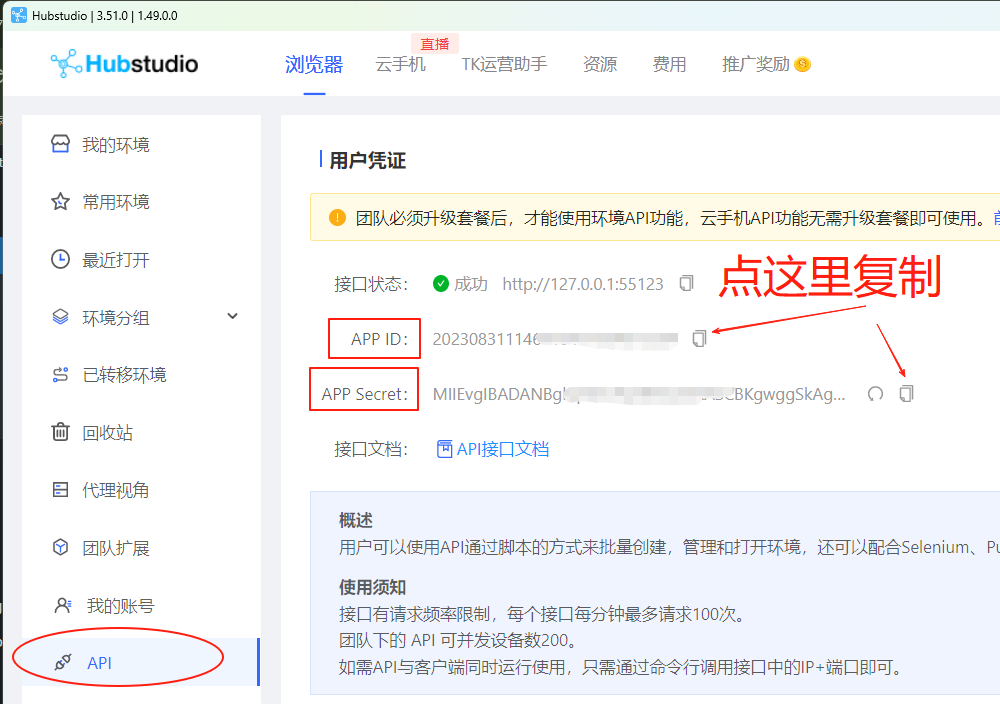Click the 推广奖励 coin badge
Screen dimensions: 1000x704
(802, 64)
